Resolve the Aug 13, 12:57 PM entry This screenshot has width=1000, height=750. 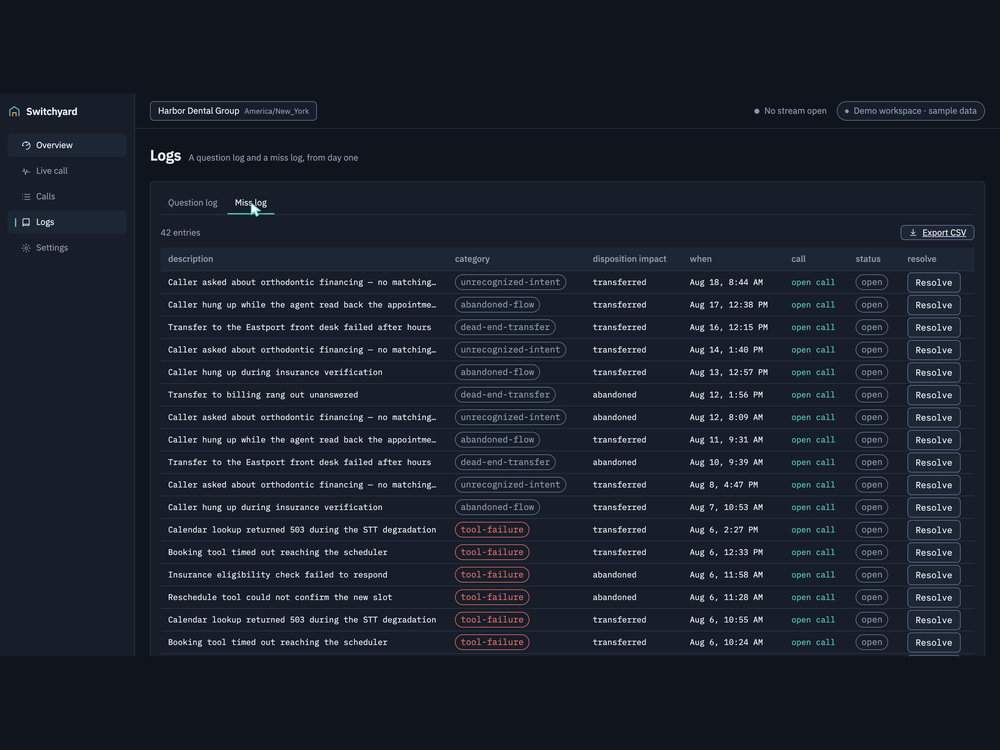pyautogui.click(x=934, y=372)
